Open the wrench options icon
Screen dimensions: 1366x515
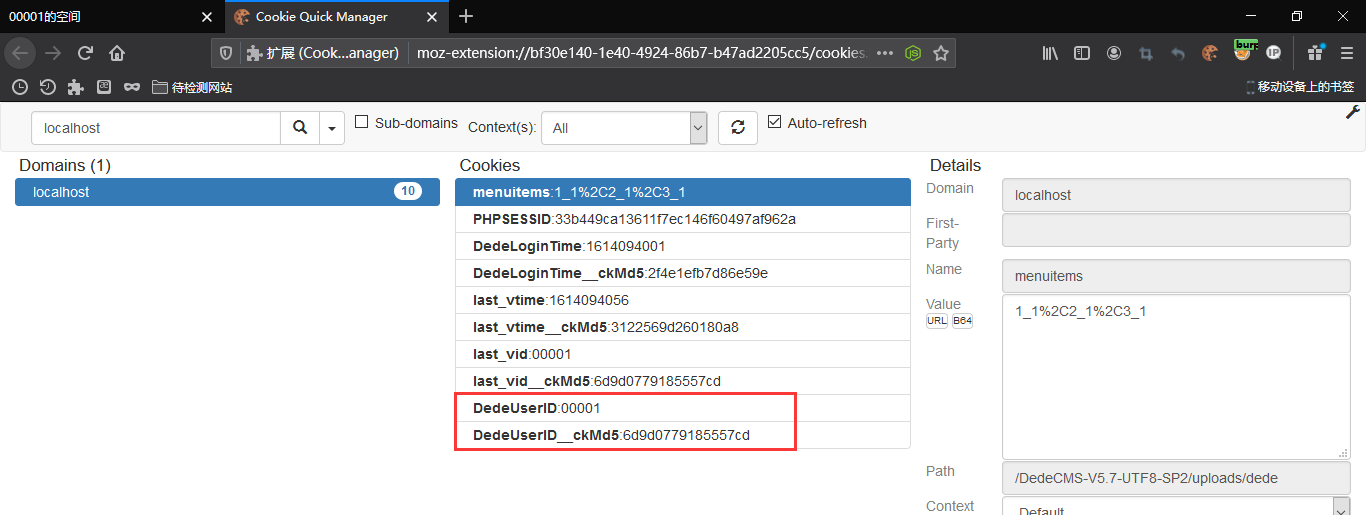click(1354, 113)
